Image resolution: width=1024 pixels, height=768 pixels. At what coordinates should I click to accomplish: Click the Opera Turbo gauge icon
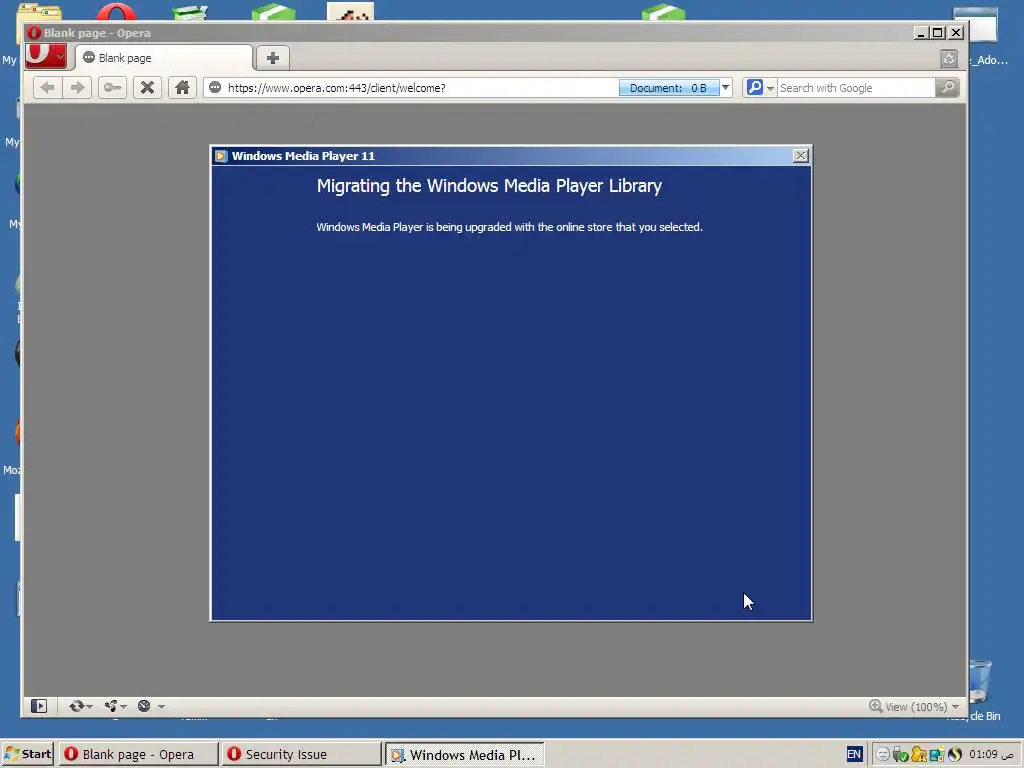(x=144, y=706)
